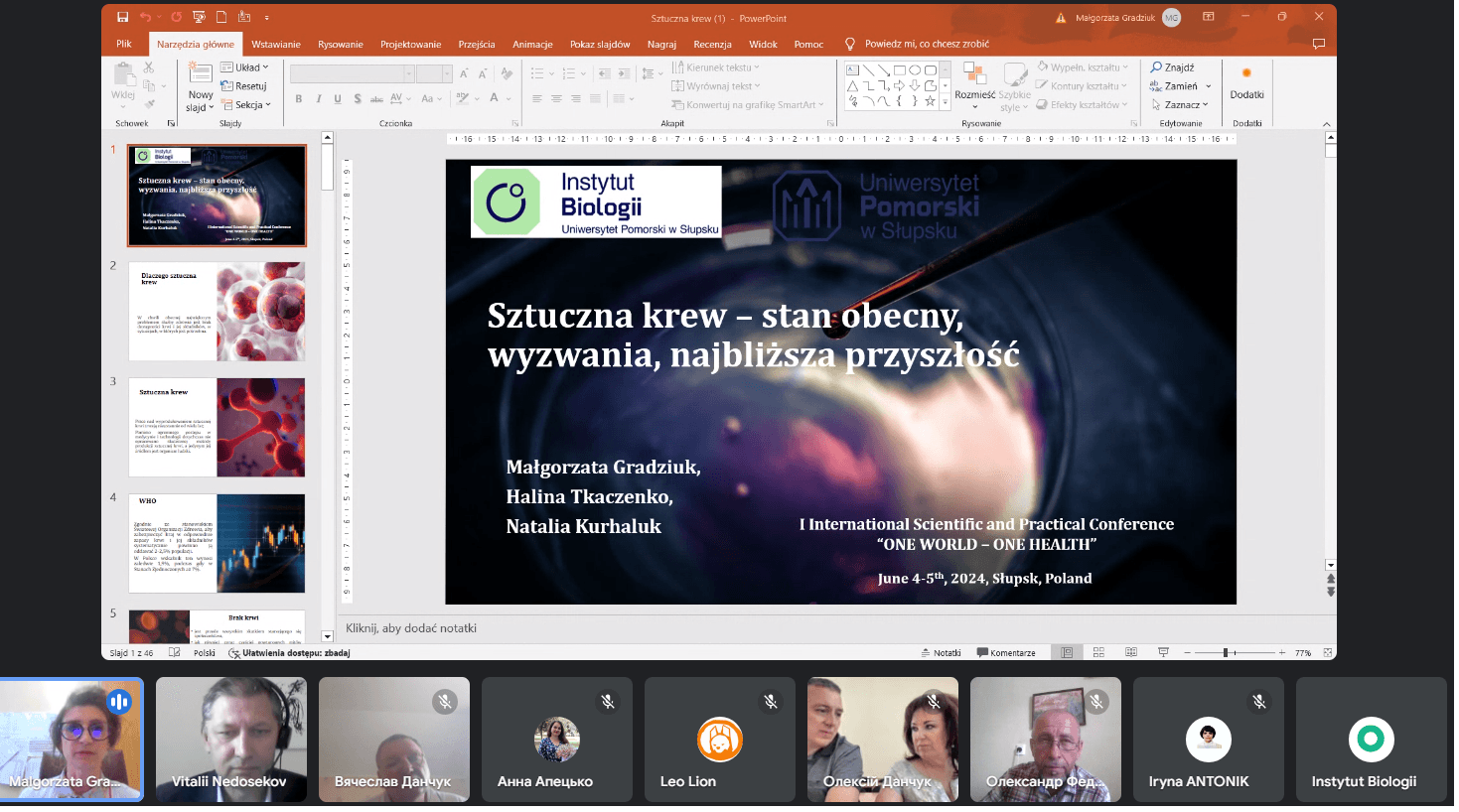The width and height of the screenshot is (1459, 812).
Task: Switch to the Pokaz slajdów tab
Action: tap(600, 44)
